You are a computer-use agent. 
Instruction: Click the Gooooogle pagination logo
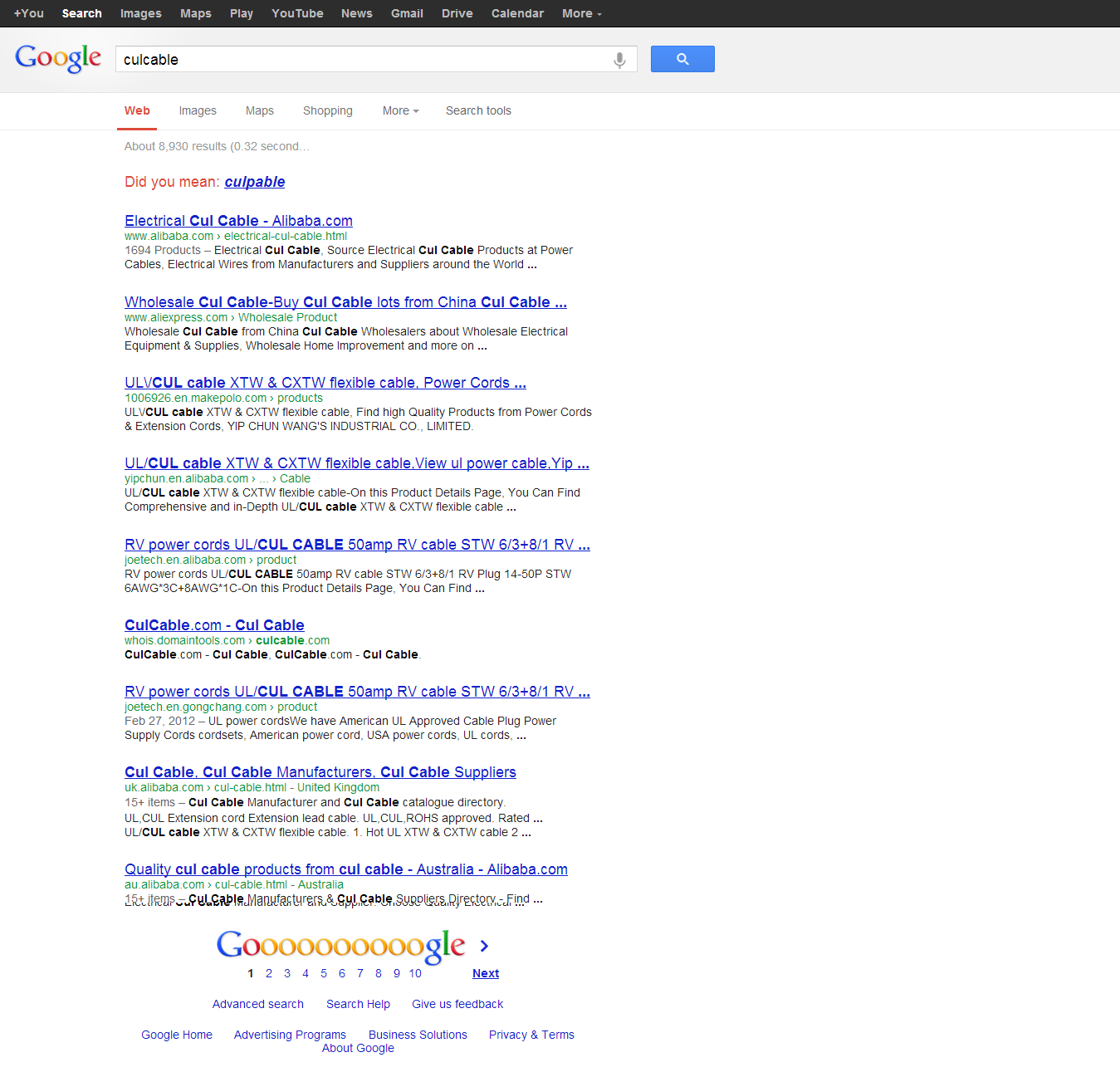pyautogui.click(x=340, y=946)
